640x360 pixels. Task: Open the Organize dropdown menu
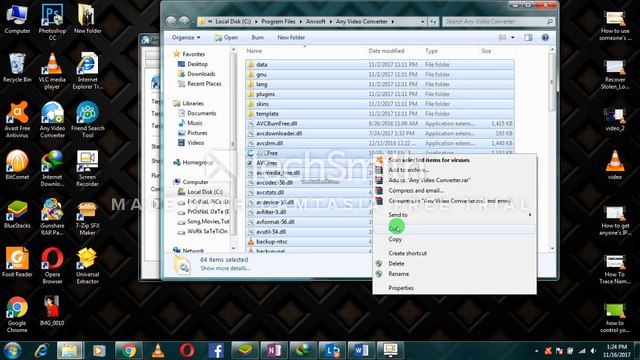(186, 38)
